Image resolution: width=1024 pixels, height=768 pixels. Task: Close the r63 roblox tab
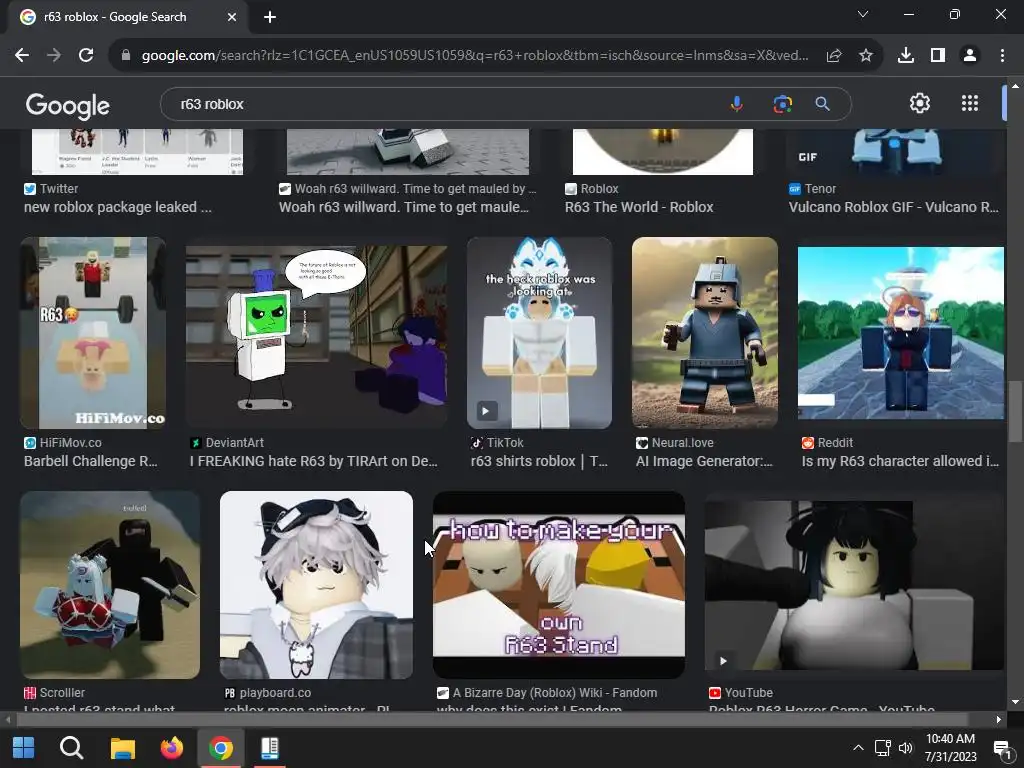(232, 17)
